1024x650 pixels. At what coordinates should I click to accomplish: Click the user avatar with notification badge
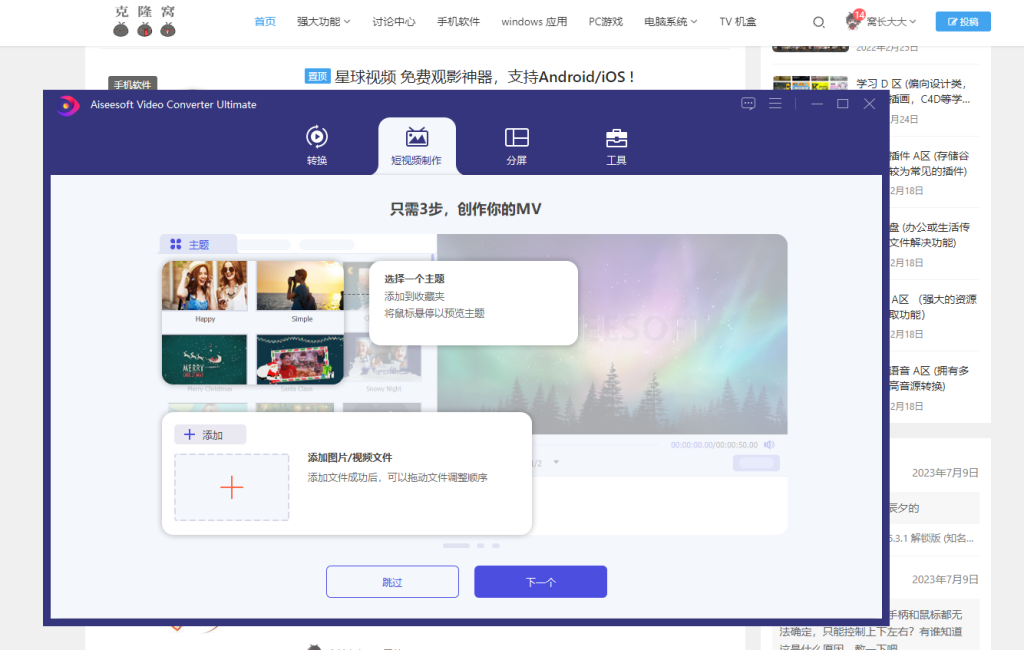tap(854, 20)
